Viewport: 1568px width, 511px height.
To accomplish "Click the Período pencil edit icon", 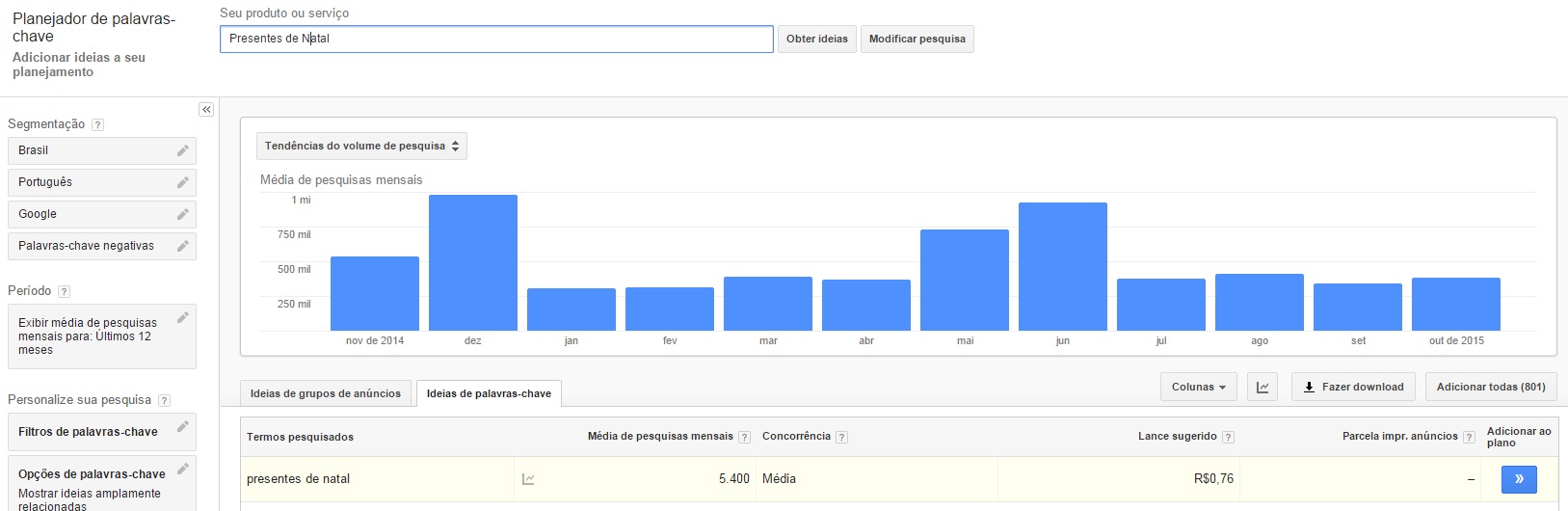I will tap(182, 318).
